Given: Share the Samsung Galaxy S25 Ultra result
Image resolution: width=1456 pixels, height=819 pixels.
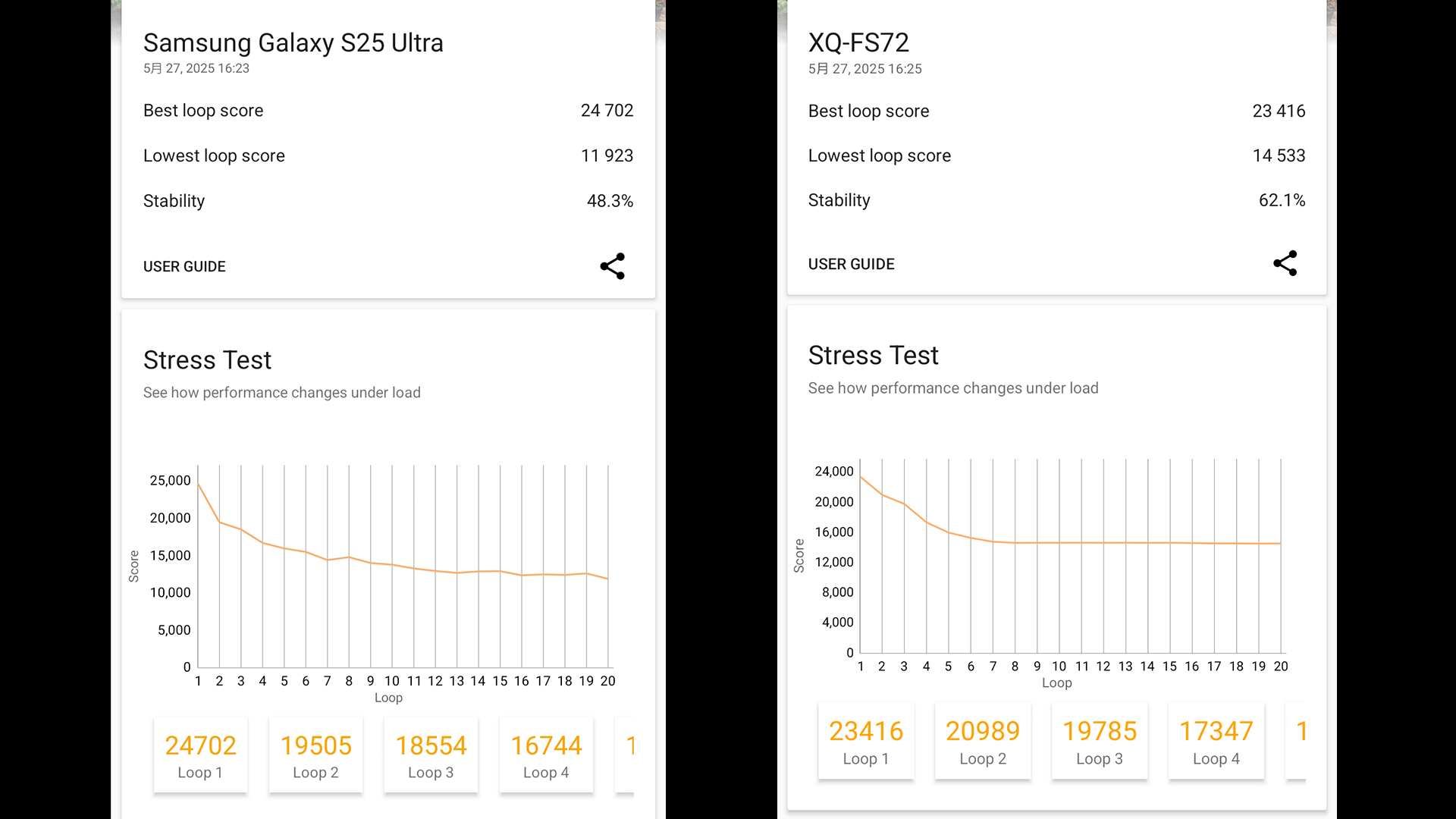Looking at the screenshot, I should [612, 266].
